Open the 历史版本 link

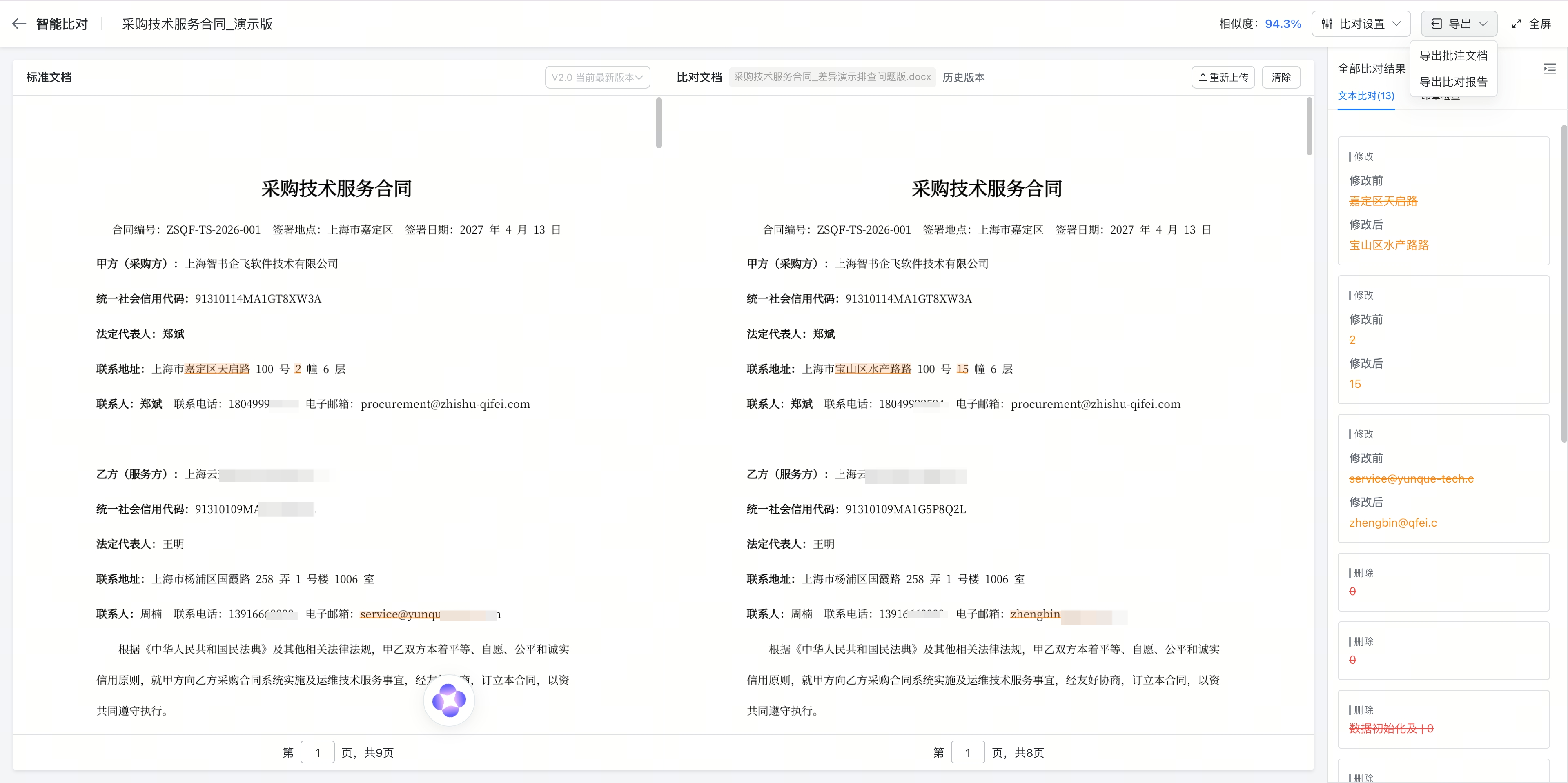coord(964,77)
